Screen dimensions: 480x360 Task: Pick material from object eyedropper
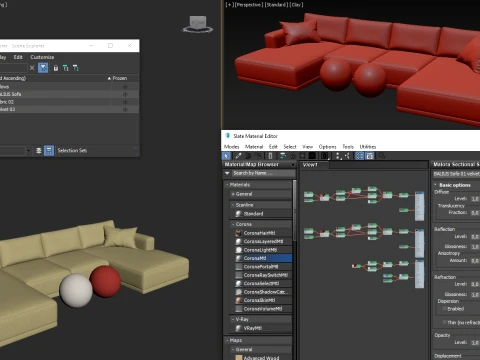[x=238, y=156]
